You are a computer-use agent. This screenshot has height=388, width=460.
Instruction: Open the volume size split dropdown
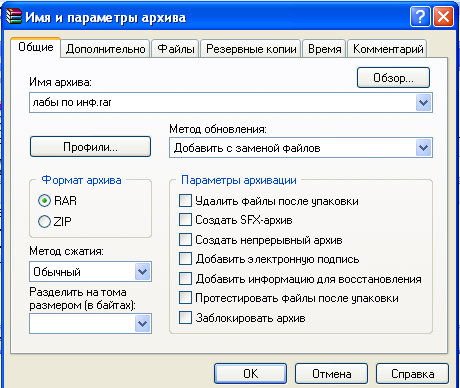click(x=143, y=323)
